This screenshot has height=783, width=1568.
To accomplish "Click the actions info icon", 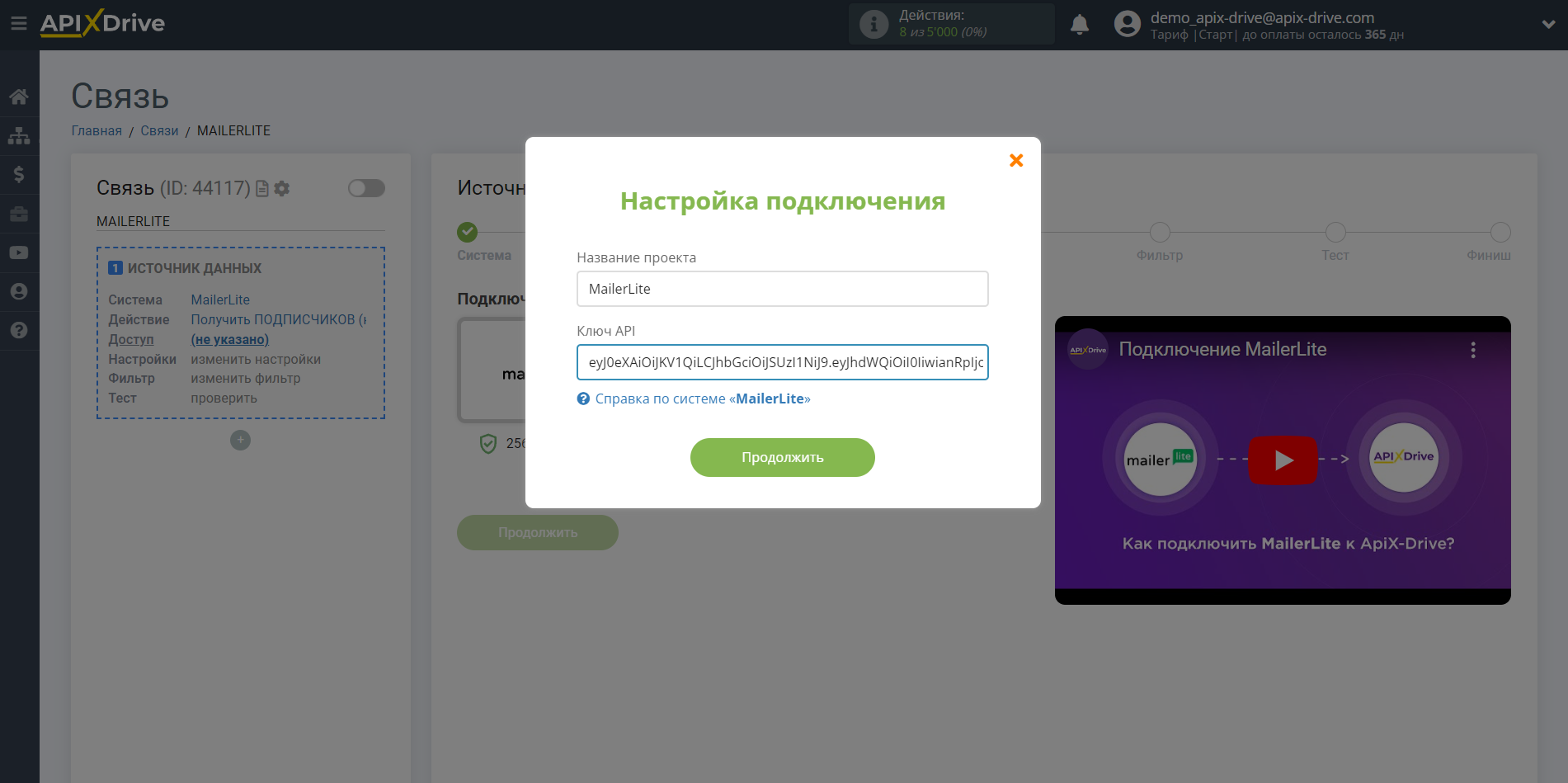I will coord(873,24).
